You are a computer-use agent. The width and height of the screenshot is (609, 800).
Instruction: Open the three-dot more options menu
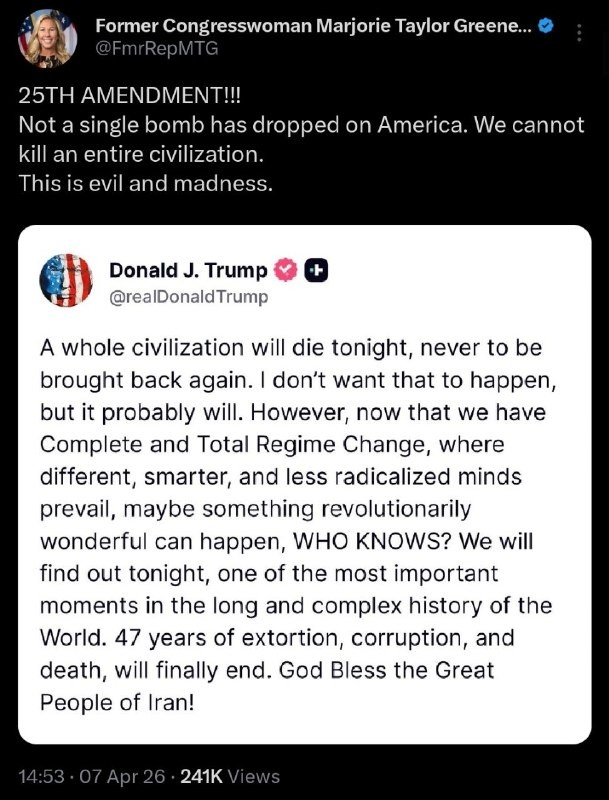click(580, 34)
